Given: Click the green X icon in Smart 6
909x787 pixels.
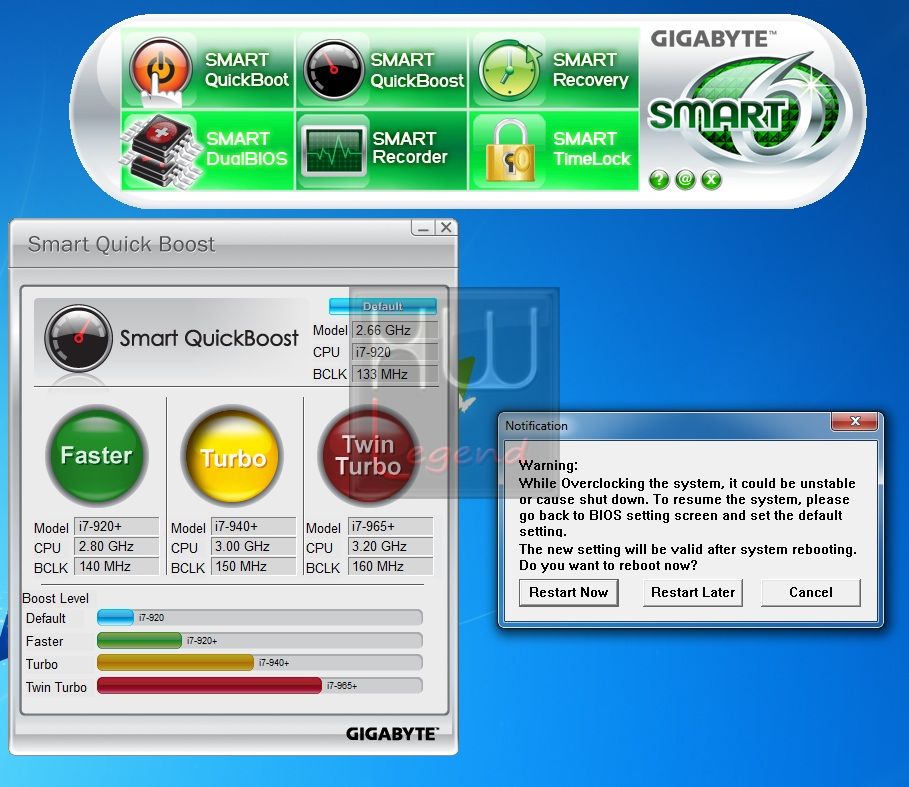Looking at the screenshot, I should coord(711,179).
